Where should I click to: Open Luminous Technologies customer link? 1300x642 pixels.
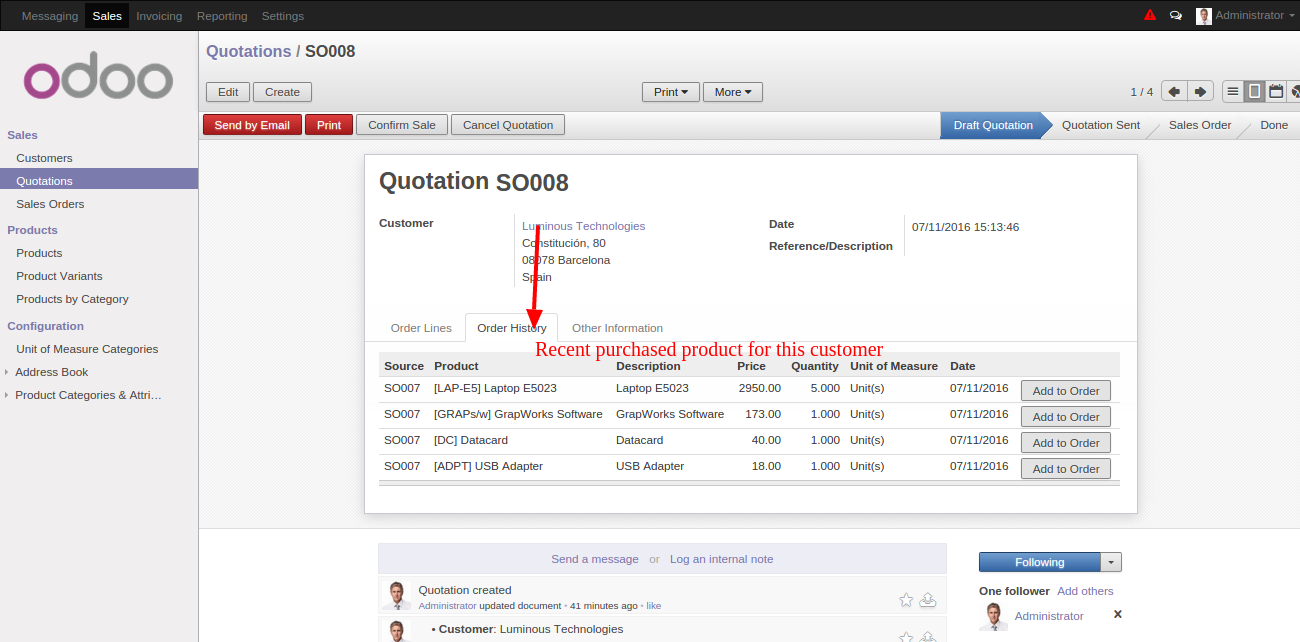pos(583,226)
